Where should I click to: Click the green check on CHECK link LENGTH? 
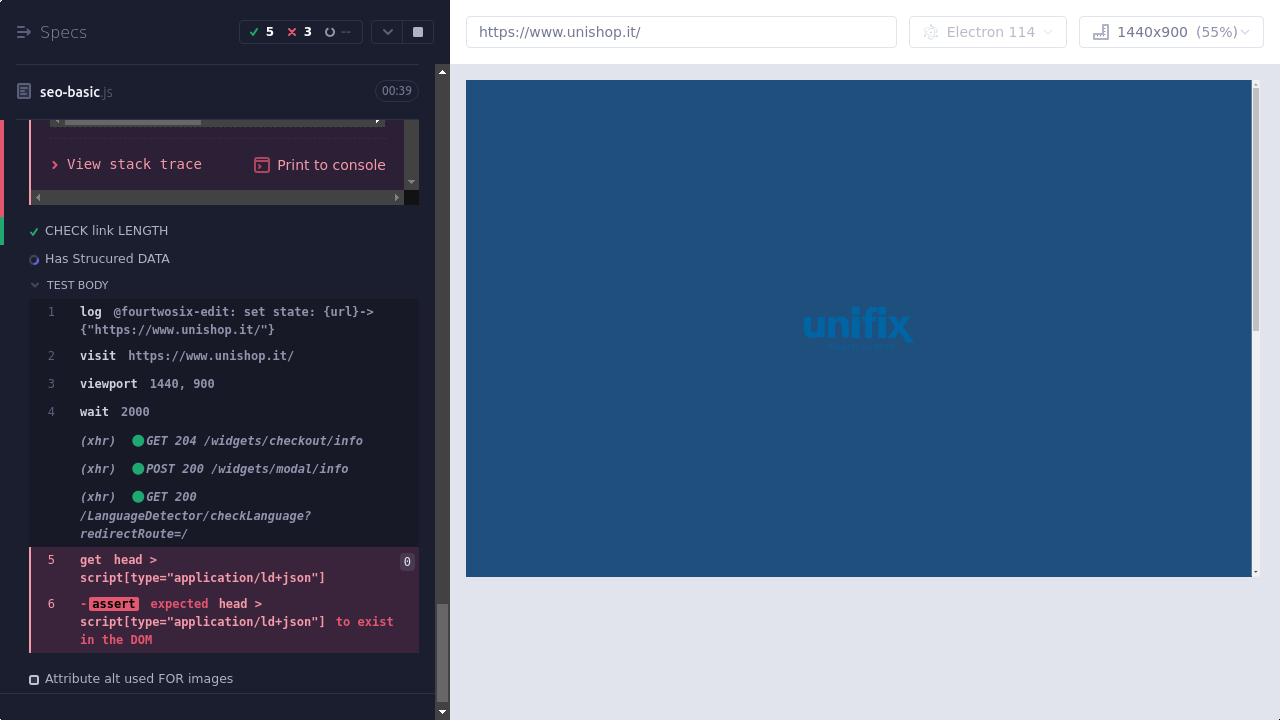34,232
